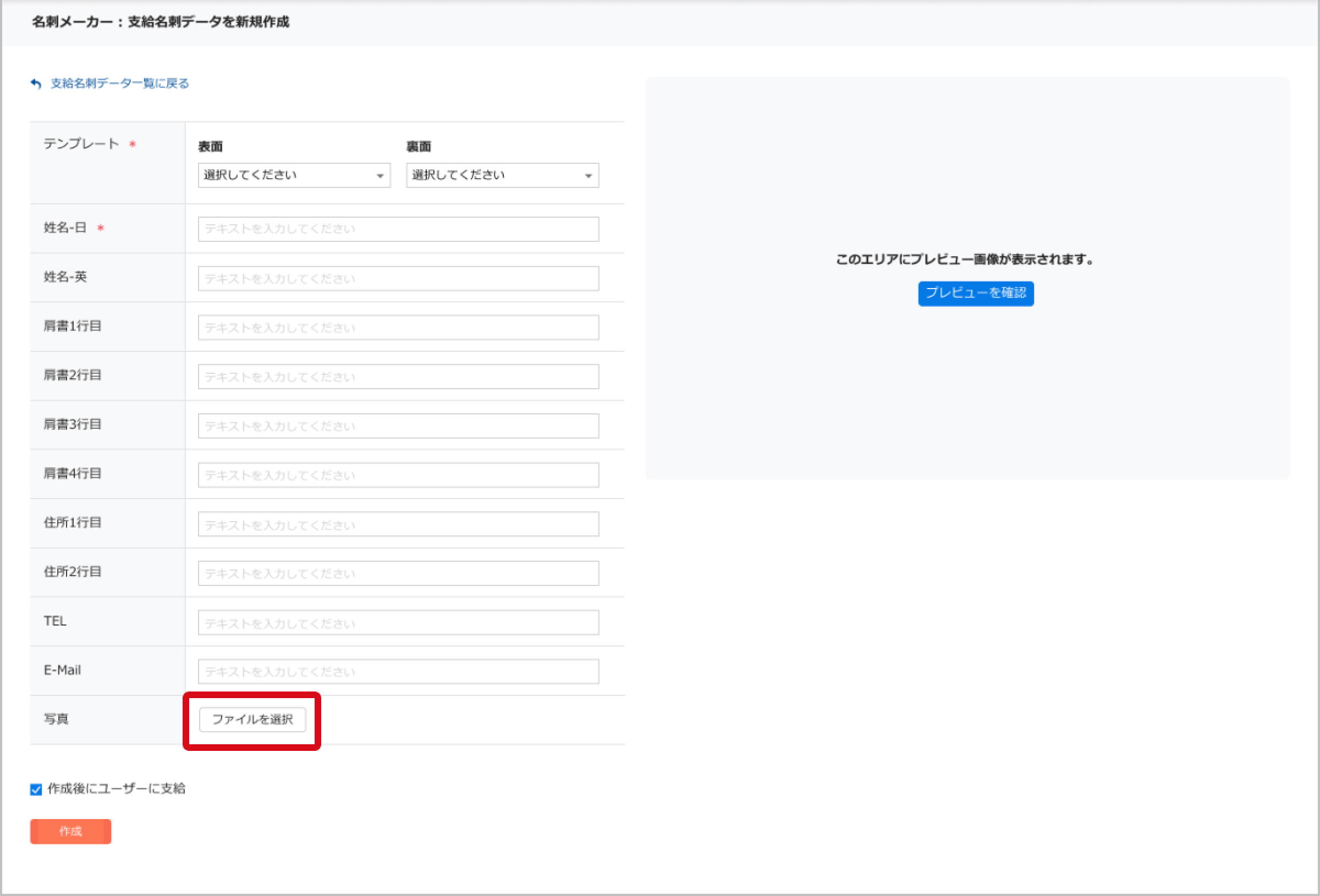Go back via 支給名刺データ一覧に戻る link
The height and width of the screenshot is (896, 1320).
[x=119, y=84]
